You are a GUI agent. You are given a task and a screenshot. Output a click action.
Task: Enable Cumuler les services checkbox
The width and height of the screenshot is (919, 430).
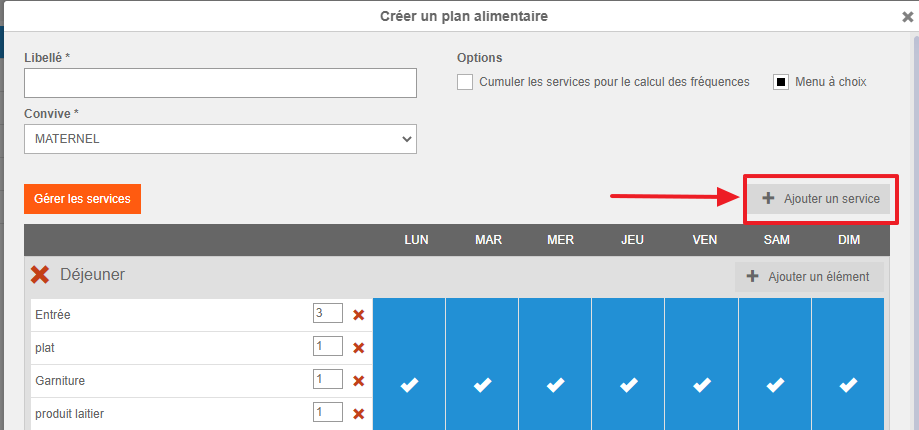pyautogui.click(x=465, y=82)
